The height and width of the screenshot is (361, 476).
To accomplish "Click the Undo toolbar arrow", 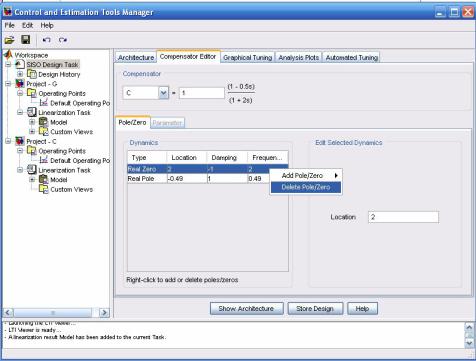I will click(46, 40).
